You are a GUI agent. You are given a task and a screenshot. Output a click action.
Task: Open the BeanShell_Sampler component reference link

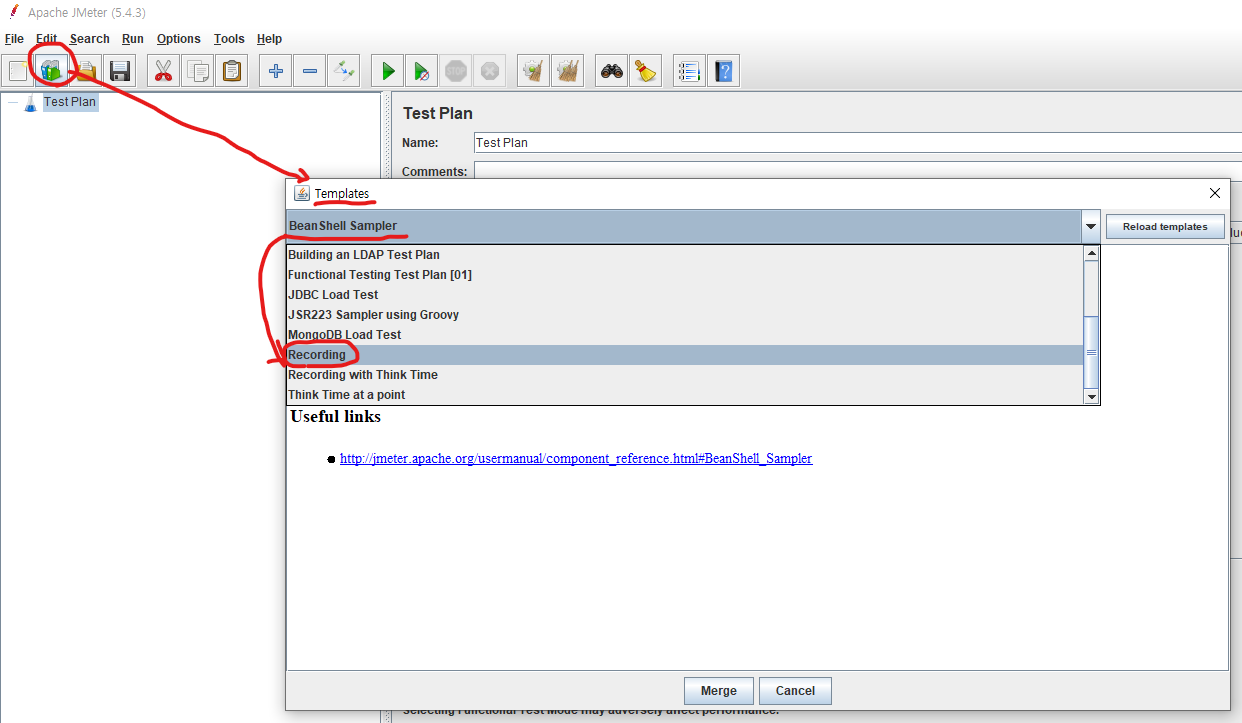pos(576,459)
